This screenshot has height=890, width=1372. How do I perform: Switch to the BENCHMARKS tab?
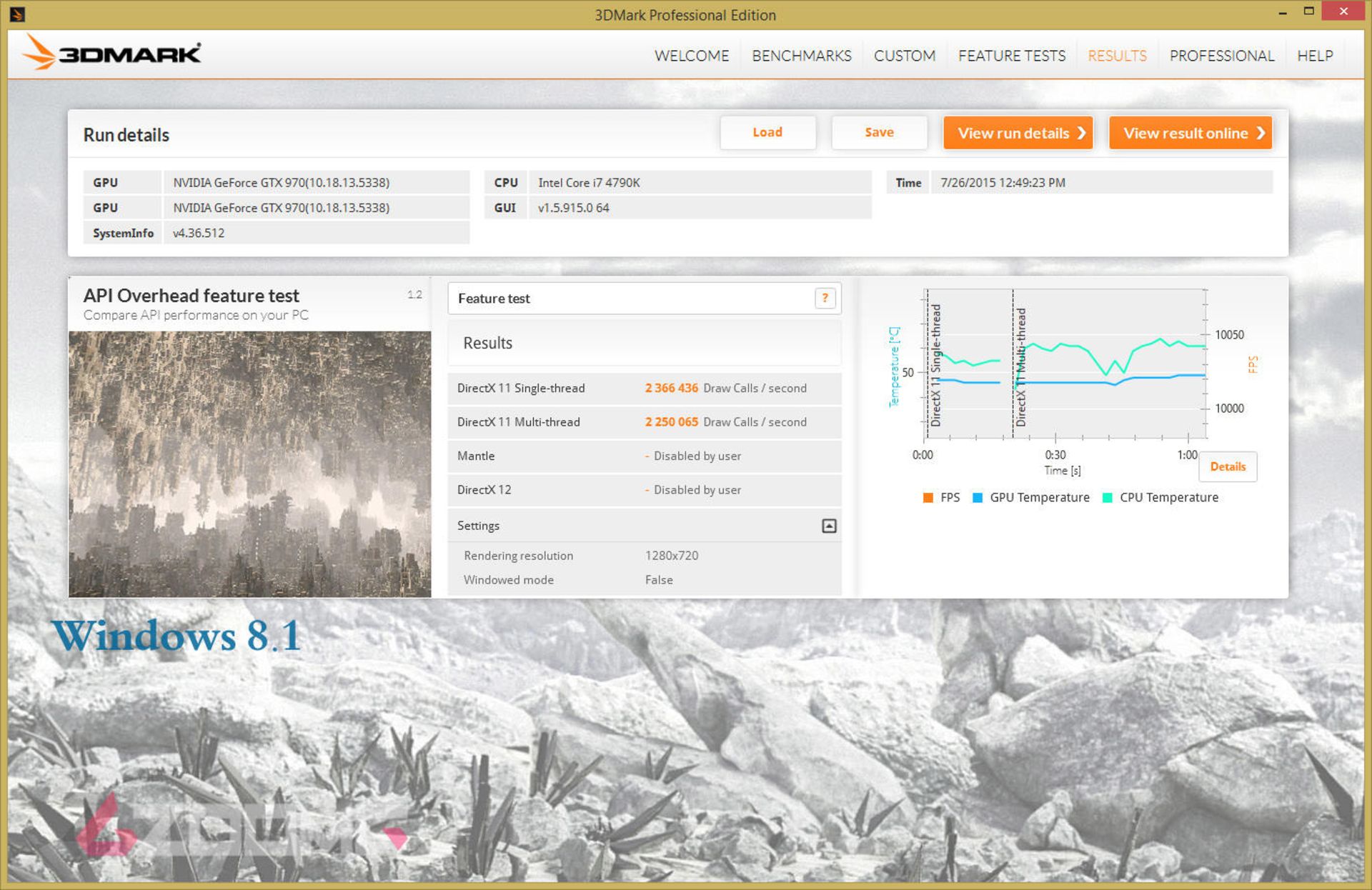(801, 56)
